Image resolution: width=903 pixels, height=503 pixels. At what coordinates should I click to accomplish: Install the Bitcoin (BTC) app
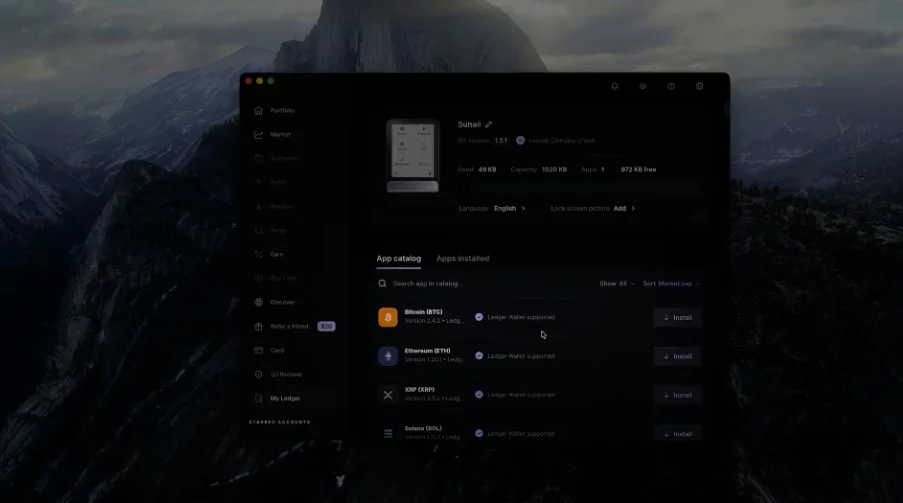[x=677, y=317]
